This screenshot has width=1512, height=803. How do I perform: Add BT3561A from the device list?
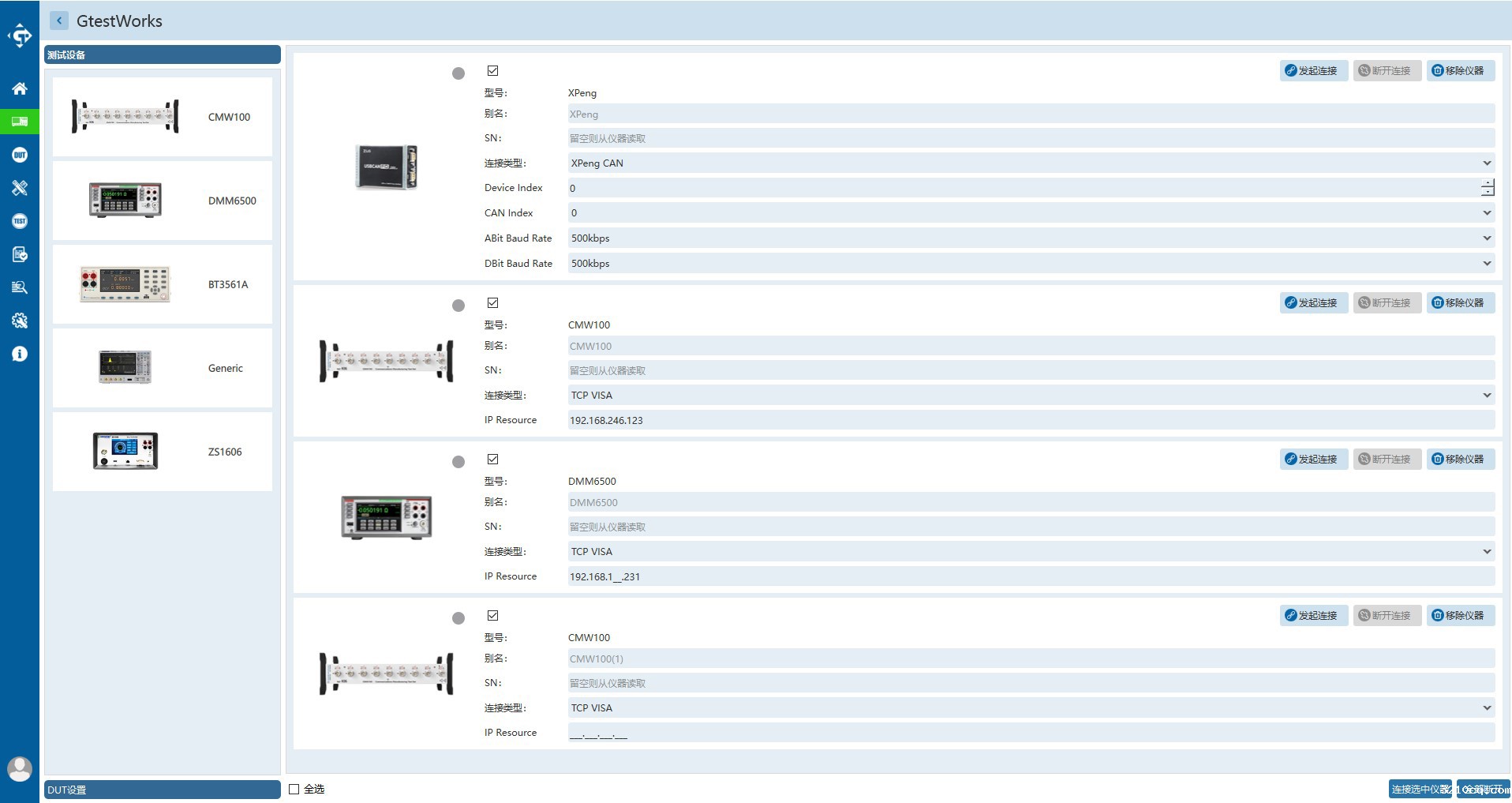(163, 284)
